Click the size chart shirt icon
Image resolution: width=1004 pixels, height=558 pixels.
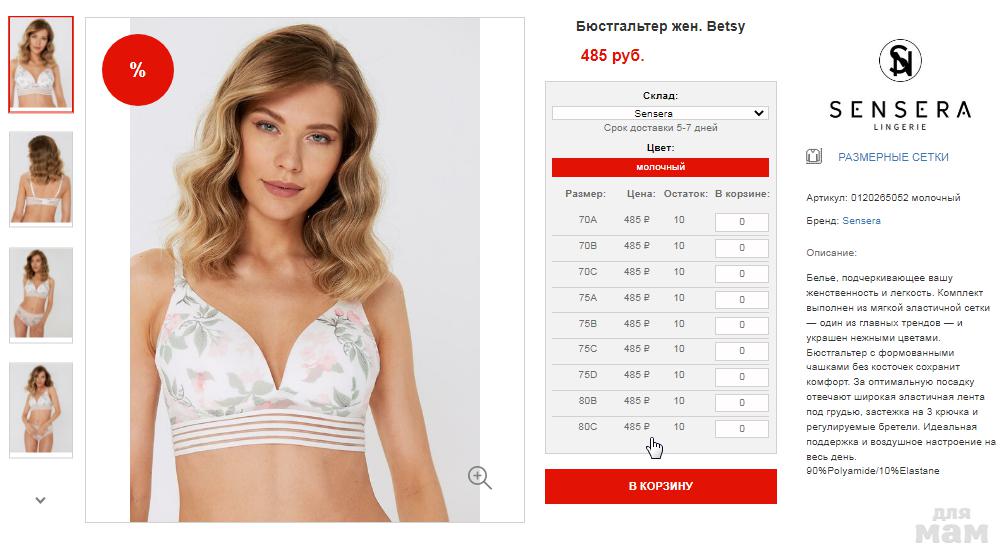[x=814, y=156]
